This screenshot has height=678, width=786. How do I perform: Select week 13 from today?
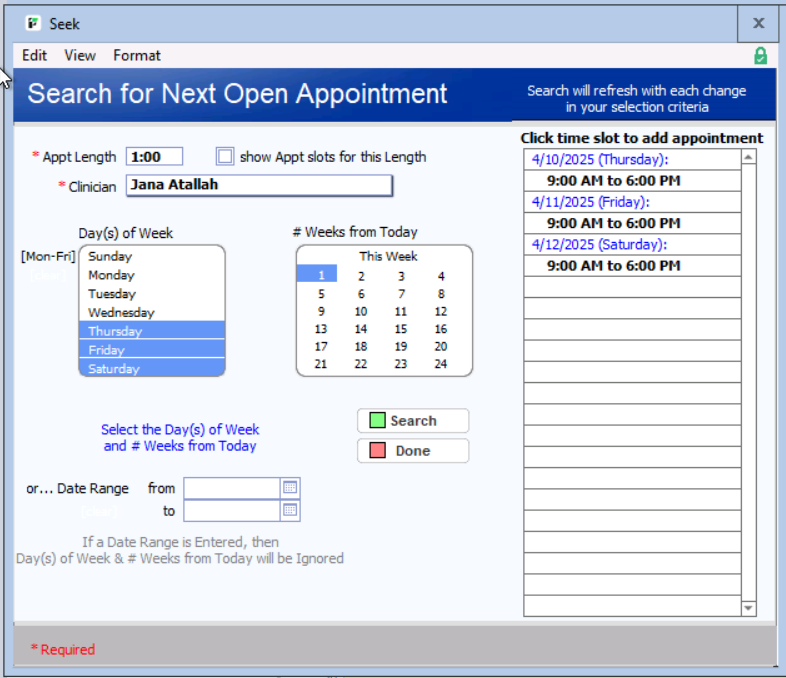coord(321,329)
